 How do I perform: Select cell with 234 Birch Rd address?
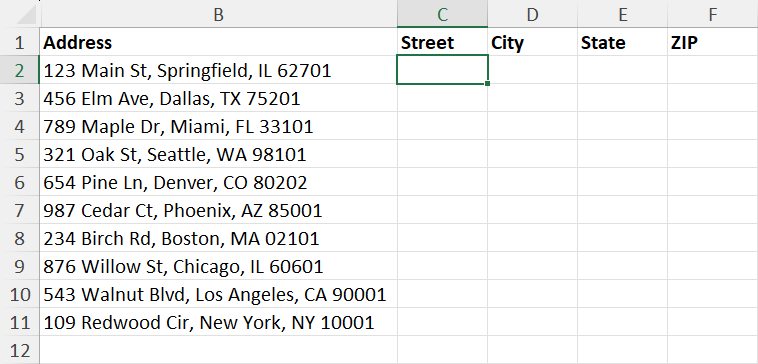click(x=219, y=239)
